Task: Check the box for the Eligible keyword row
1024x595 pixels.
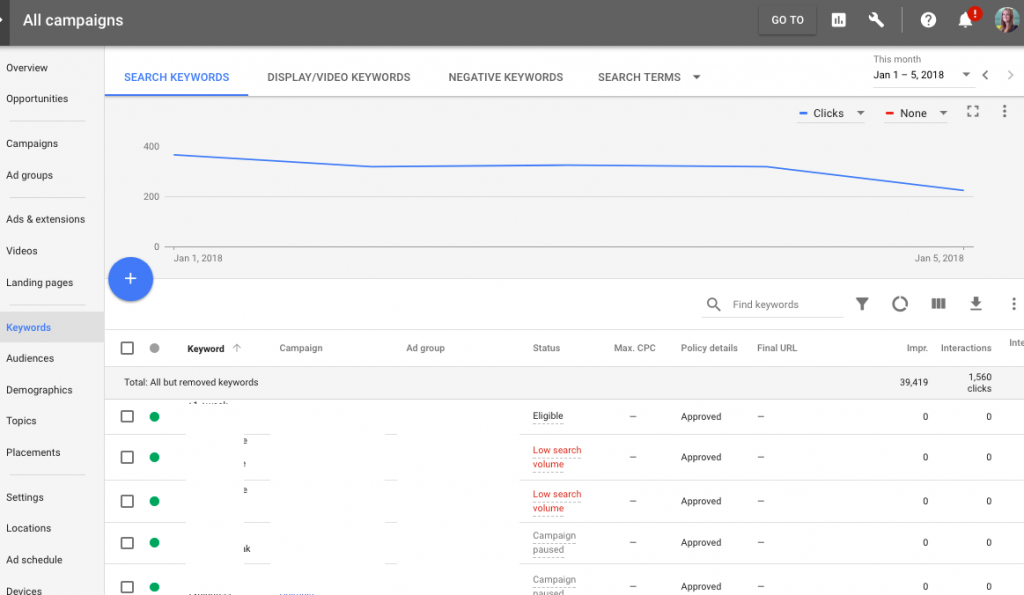Action: 127,416
